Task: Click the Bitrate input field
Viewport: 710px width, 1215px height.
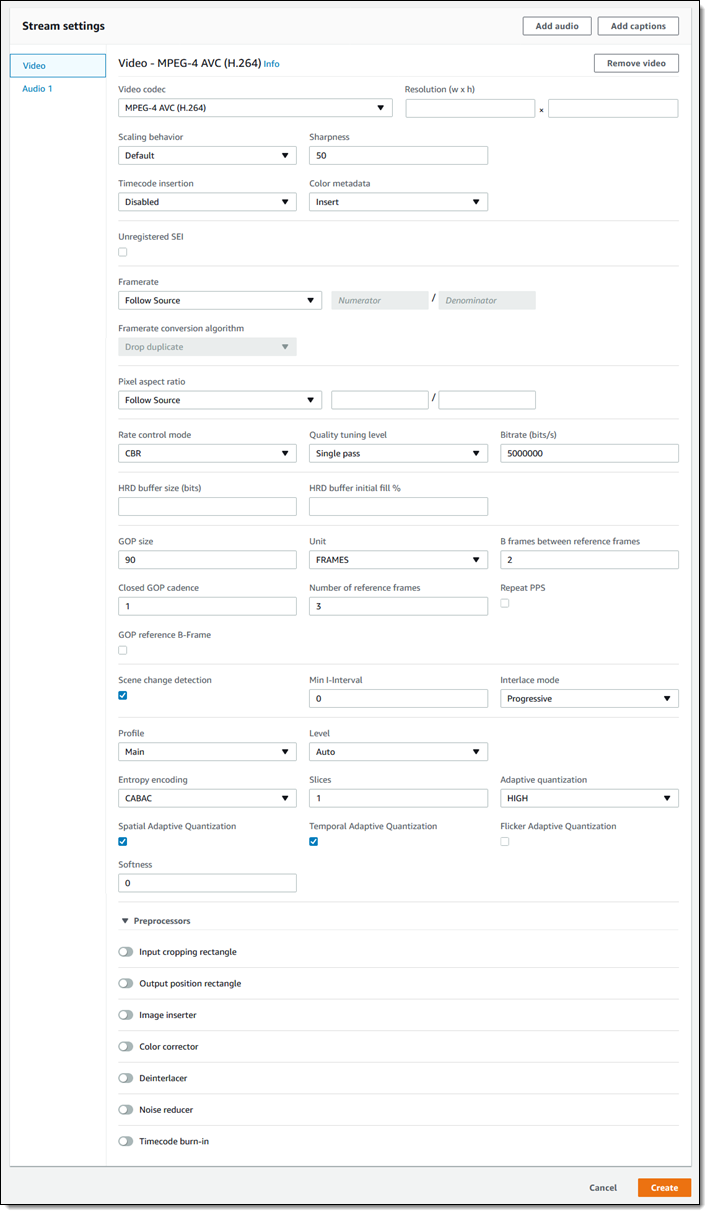Action: [x=589, y=453]
